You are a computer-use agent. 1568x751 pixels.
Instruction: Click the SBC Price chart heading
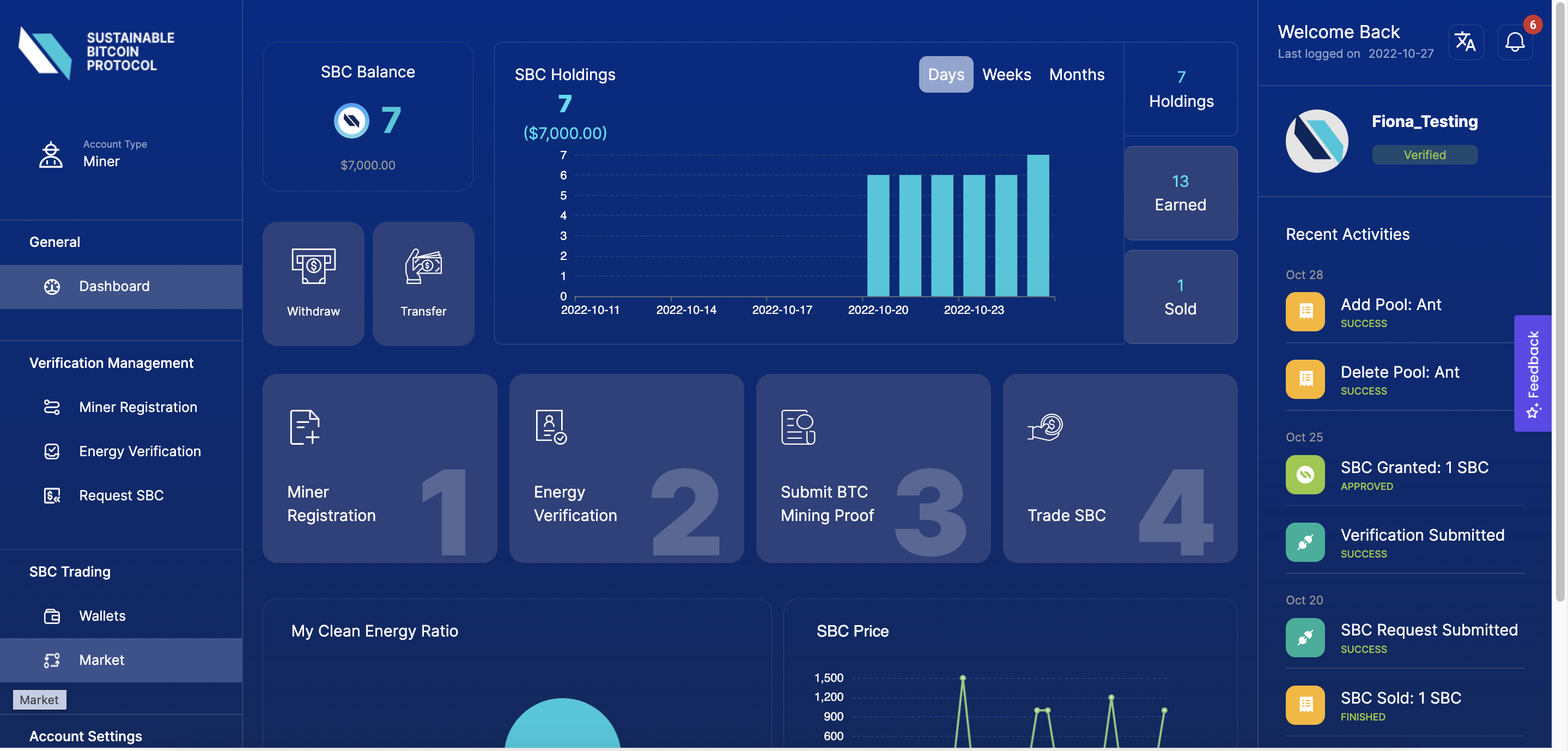point(852,631)
